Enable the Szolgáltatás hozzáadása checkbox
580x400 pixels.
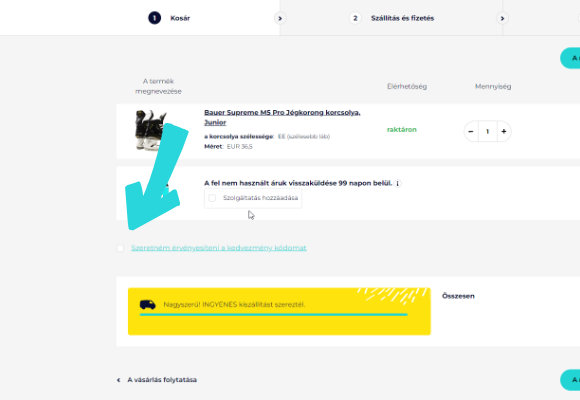click(x=212, y=198)
